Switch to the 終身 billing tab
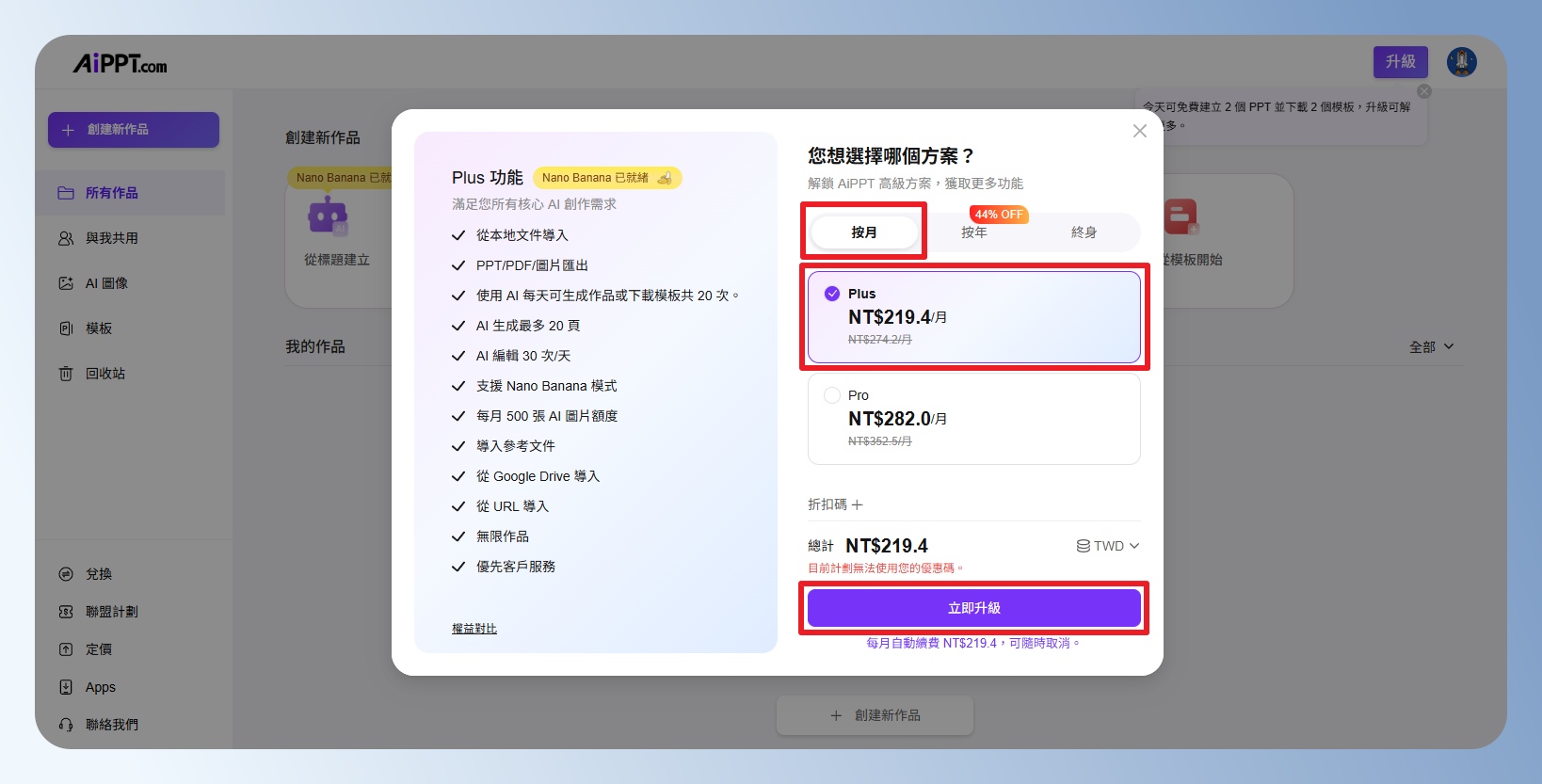1542x784 pixels. [x=1084, y=232]
